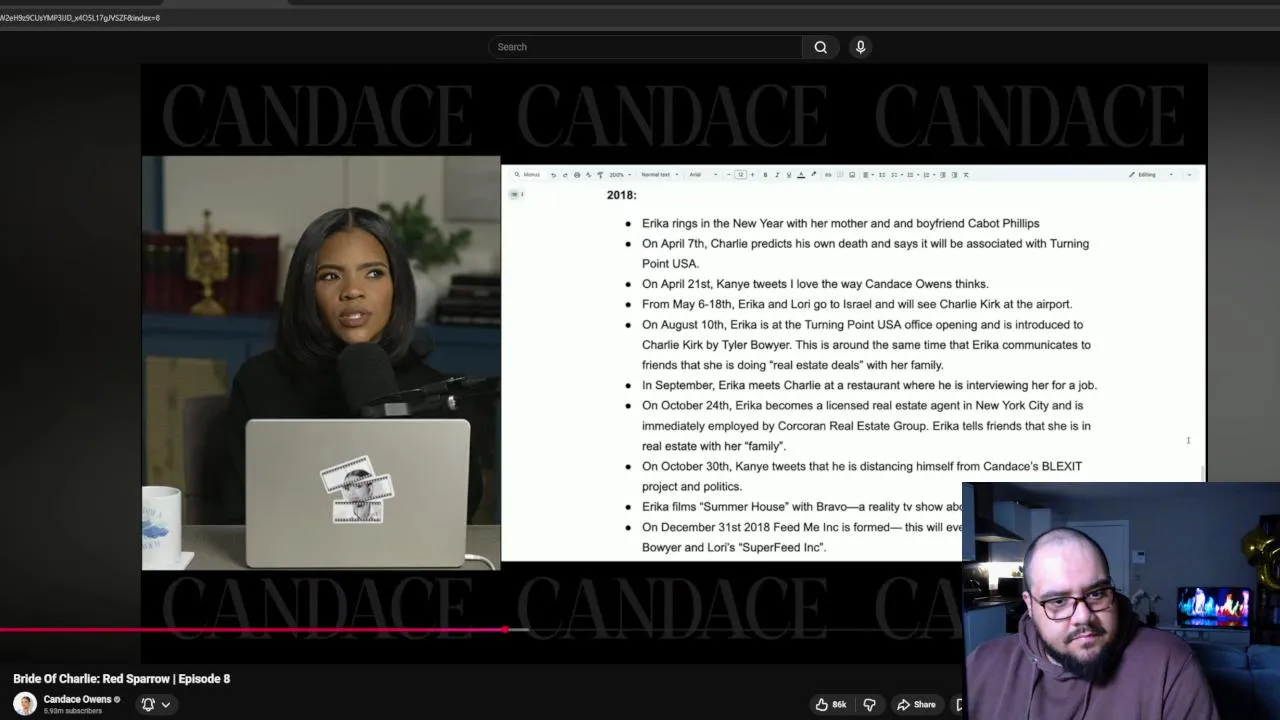Click the YouTube search input field
This screenshot has height=720, width=1280.
click(645, 47)
